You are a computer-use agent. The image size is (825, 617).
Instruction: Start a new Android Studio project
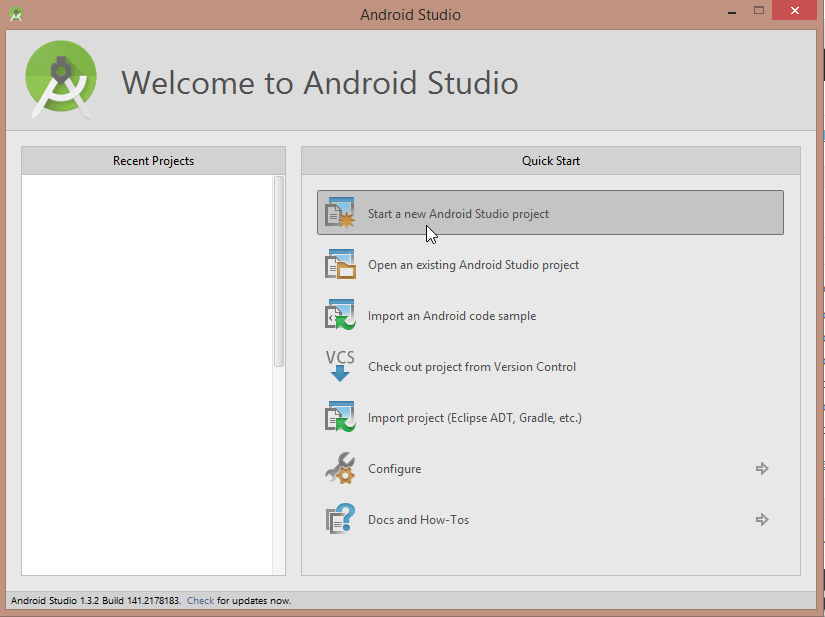tap(550, 213)
